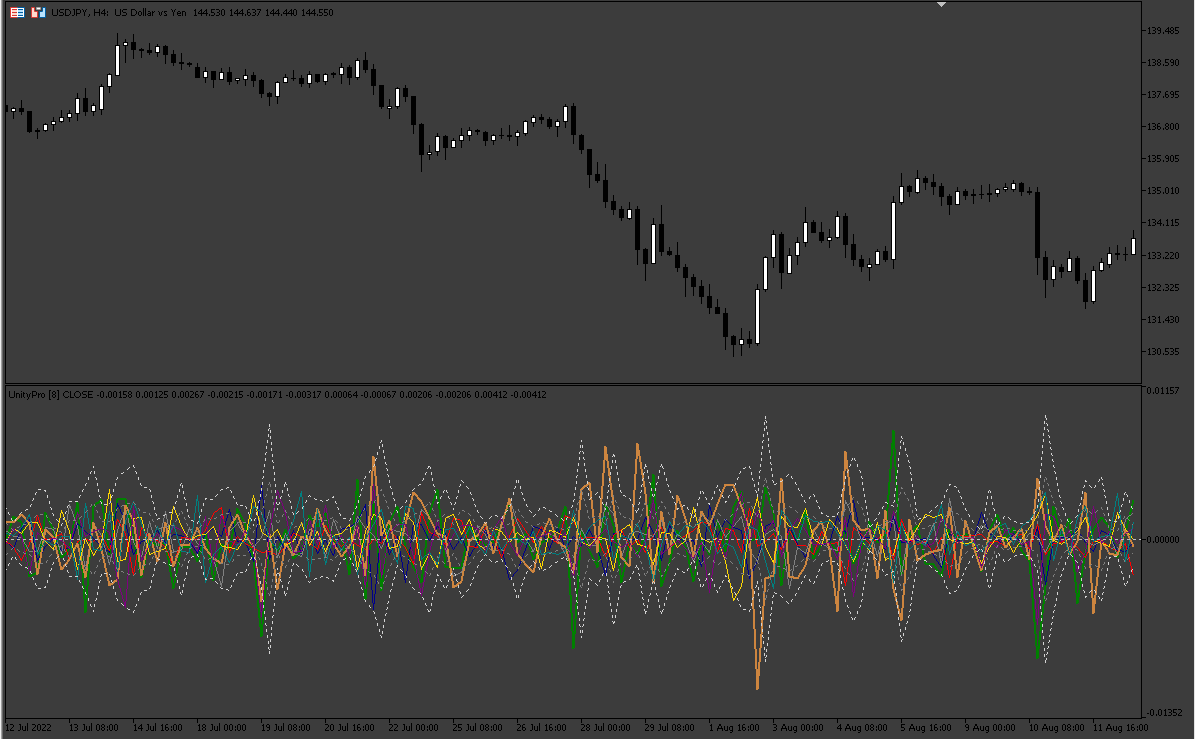Click the 1 Aug 16:00 time label
This screenshot has height=739, width=1196.
pos(734,728)
